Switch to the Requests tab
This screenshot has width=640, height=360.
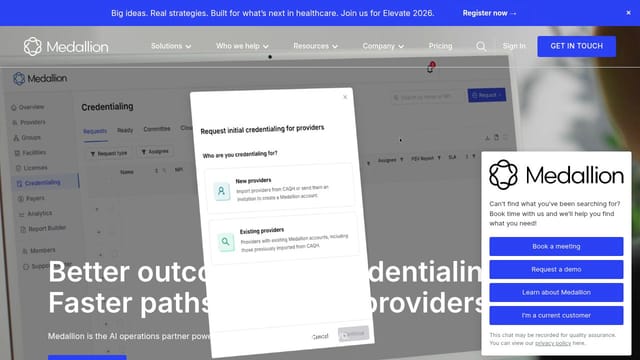(95, 131)
